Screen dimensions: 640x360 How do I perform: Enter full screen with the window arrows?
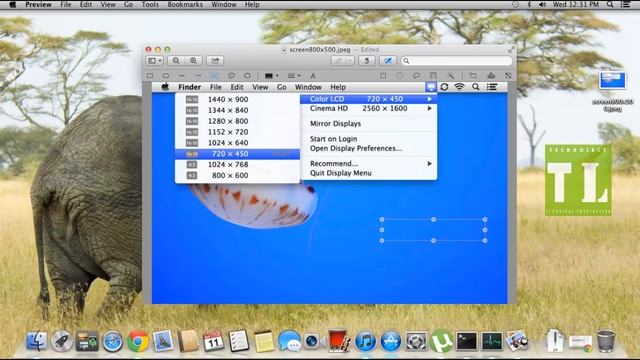tap(511, 49)
